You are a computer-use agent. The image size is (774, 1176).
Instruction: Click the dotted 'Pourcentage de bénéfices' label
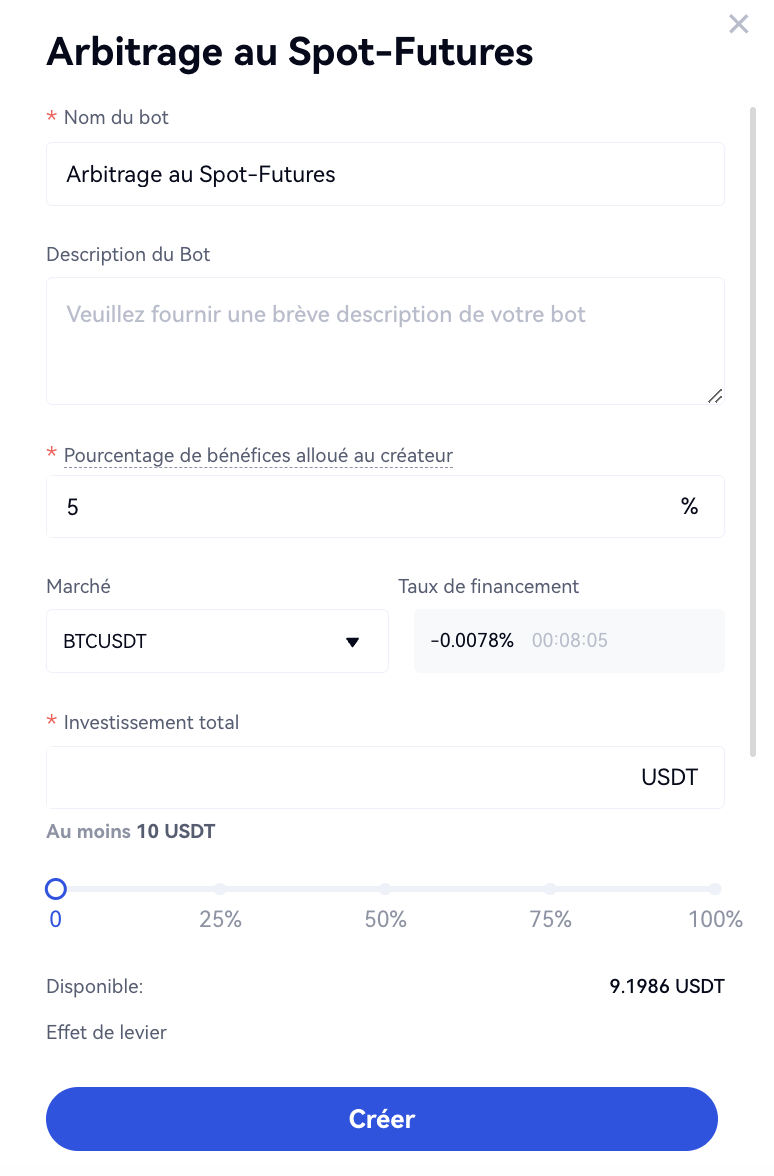(258, 456)
